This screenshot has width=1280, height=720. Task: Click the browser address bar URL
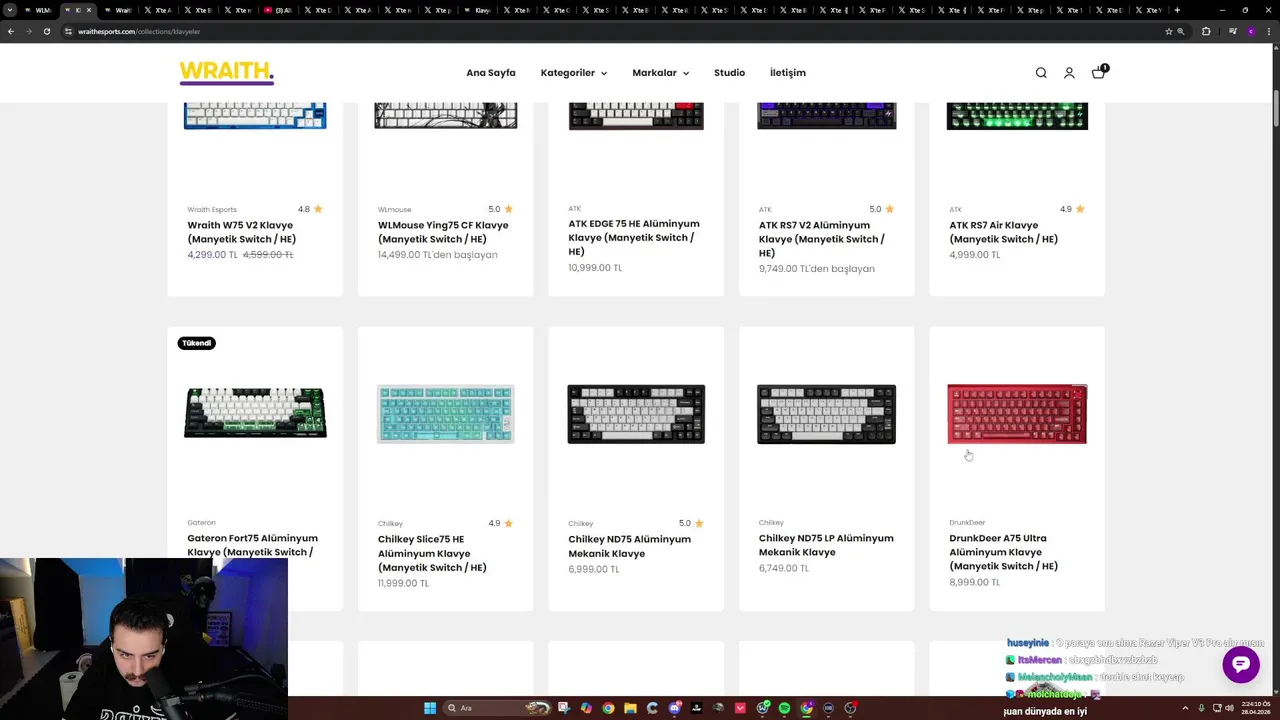139,31
